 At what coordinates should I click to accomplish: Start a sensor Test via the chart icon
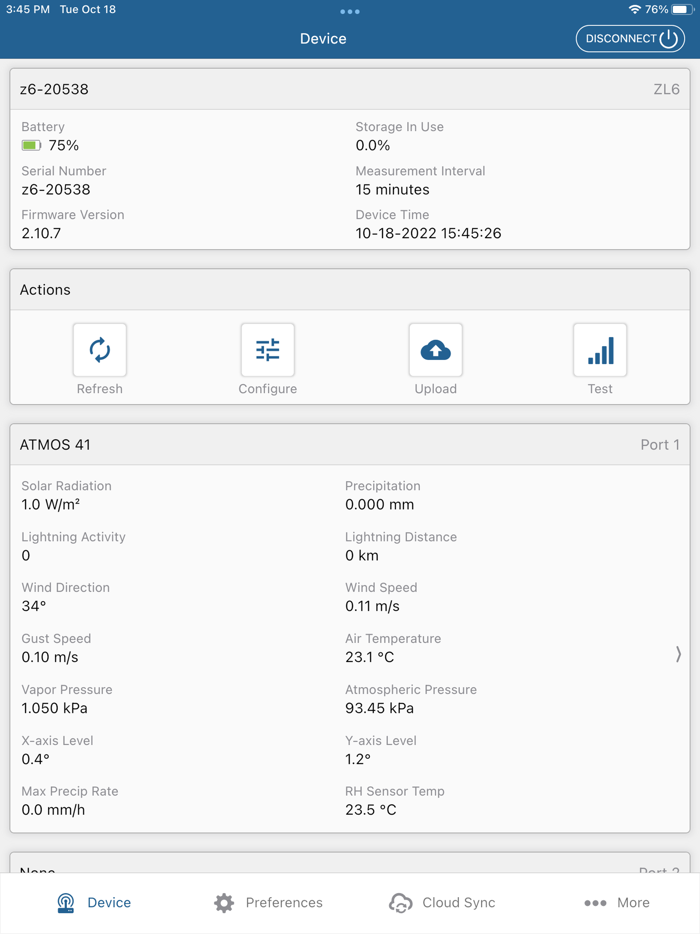pyautogui.click(x=599, y=349)
